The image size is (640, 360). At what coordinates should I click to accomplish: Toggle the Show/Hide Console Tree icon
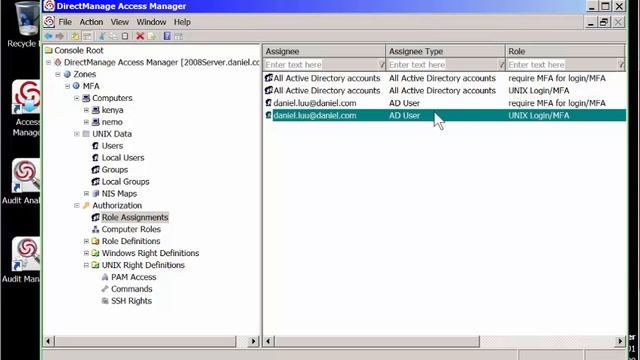87,36
